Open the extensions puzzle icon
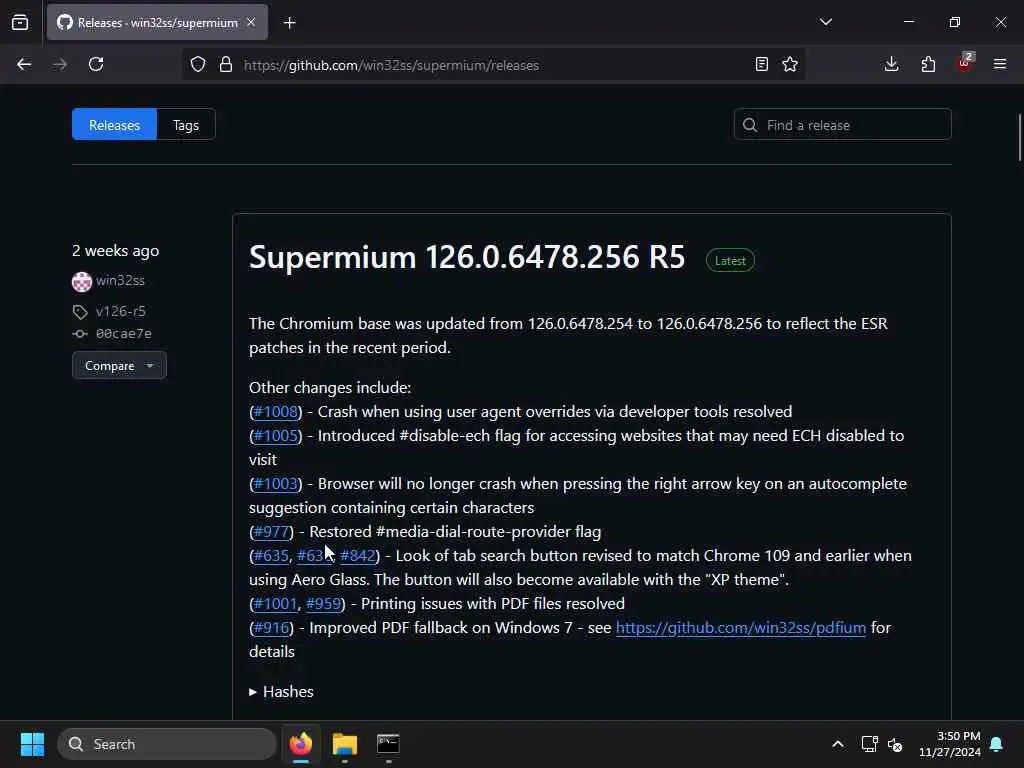The width and height of the screenshot is (1024, 768). pos(928,64)
